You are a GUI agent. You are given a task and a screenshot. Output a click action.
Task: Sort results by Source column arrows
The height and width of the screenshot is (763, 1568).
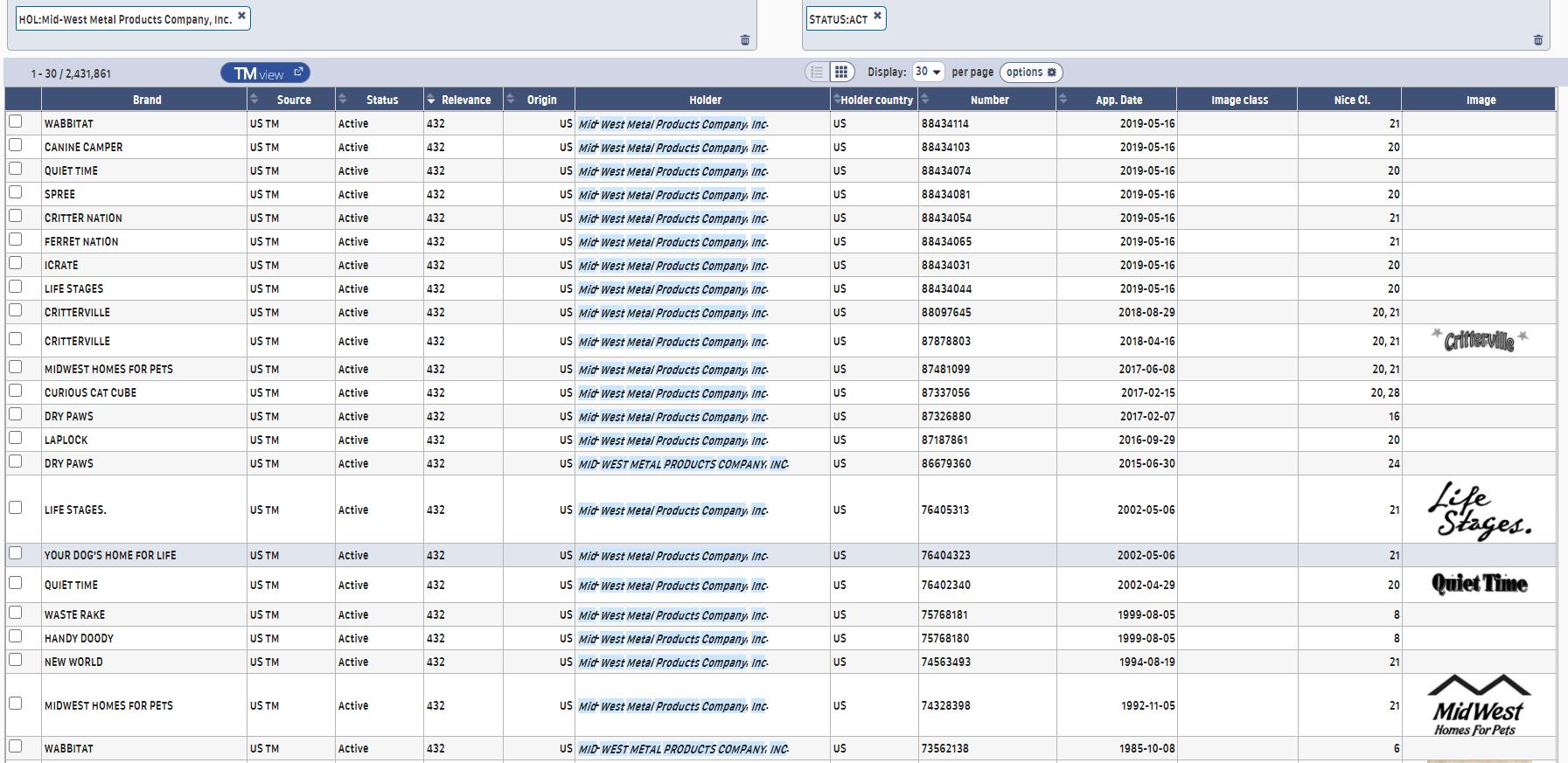[x=254, y=100]
